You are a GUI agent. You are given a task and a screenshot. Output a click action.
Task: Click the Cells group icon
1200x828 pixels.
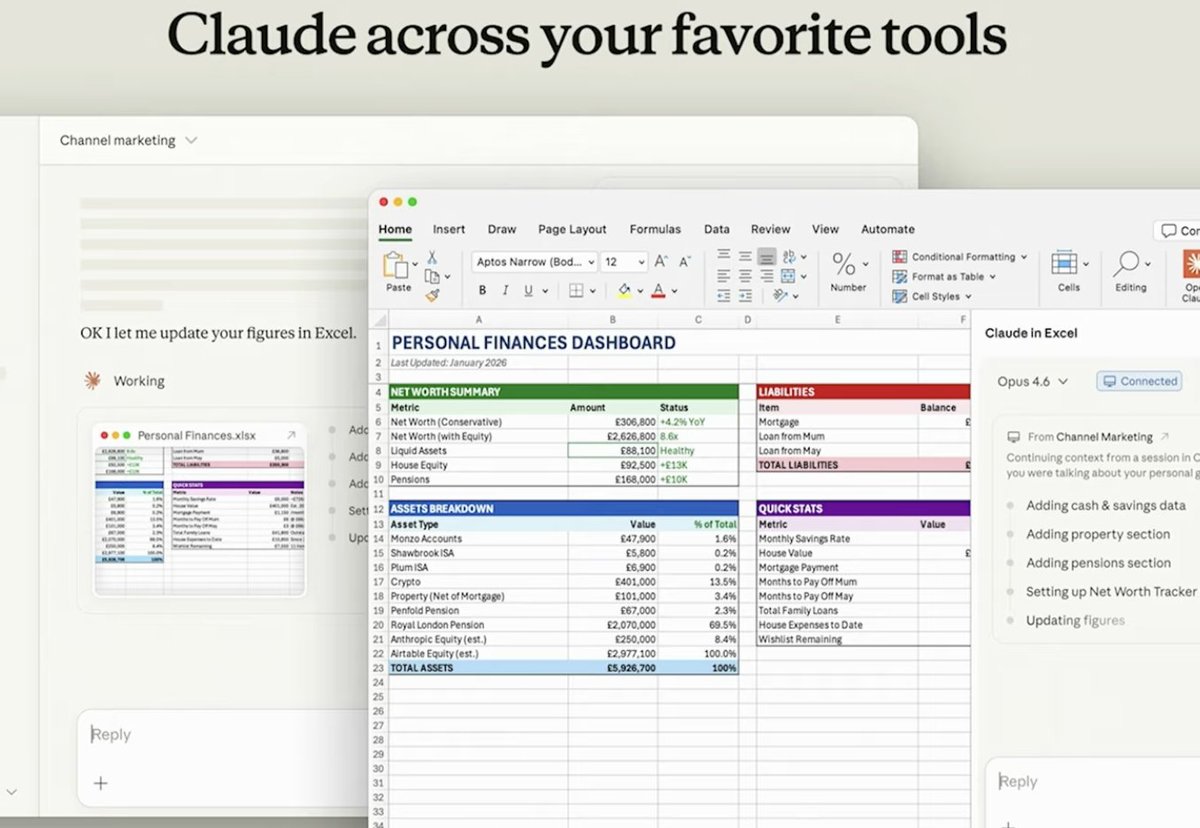pos(1064,264)
